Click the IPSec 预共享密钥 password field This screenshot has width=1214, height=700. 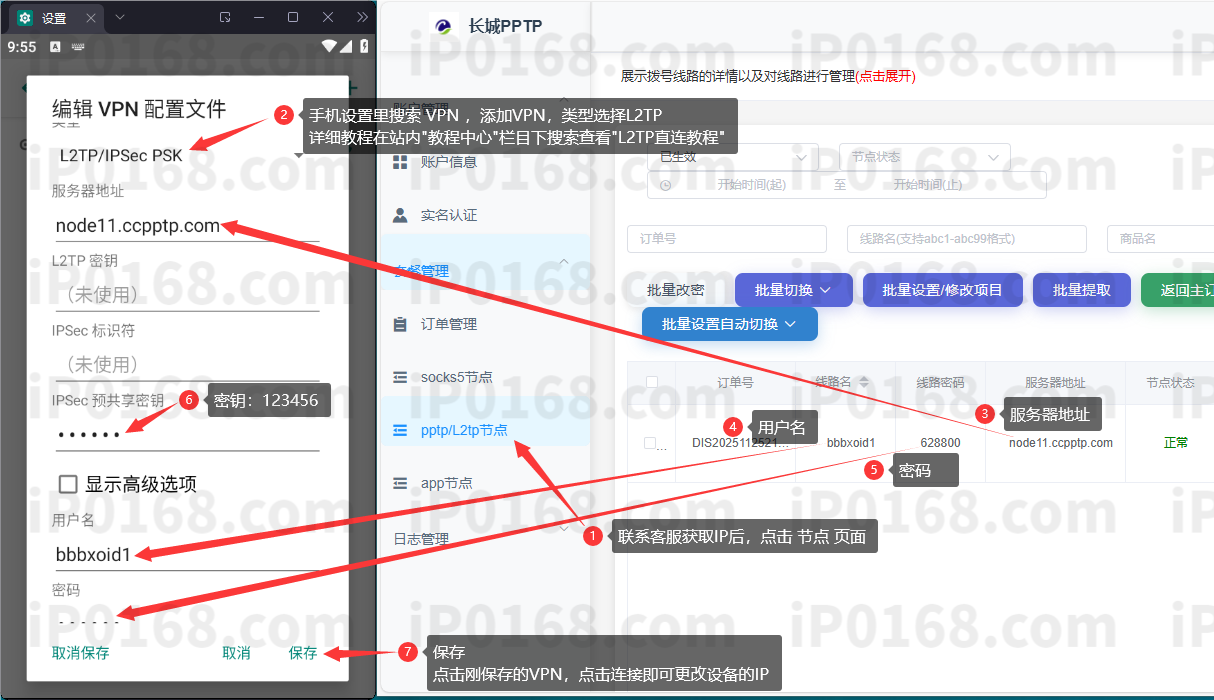185,434
